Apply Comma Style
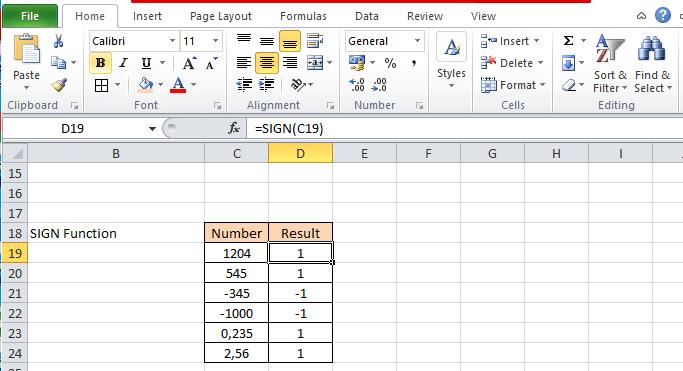Image resolution: width=683 pixels, height=371 pixels. [x=413, y=64]
